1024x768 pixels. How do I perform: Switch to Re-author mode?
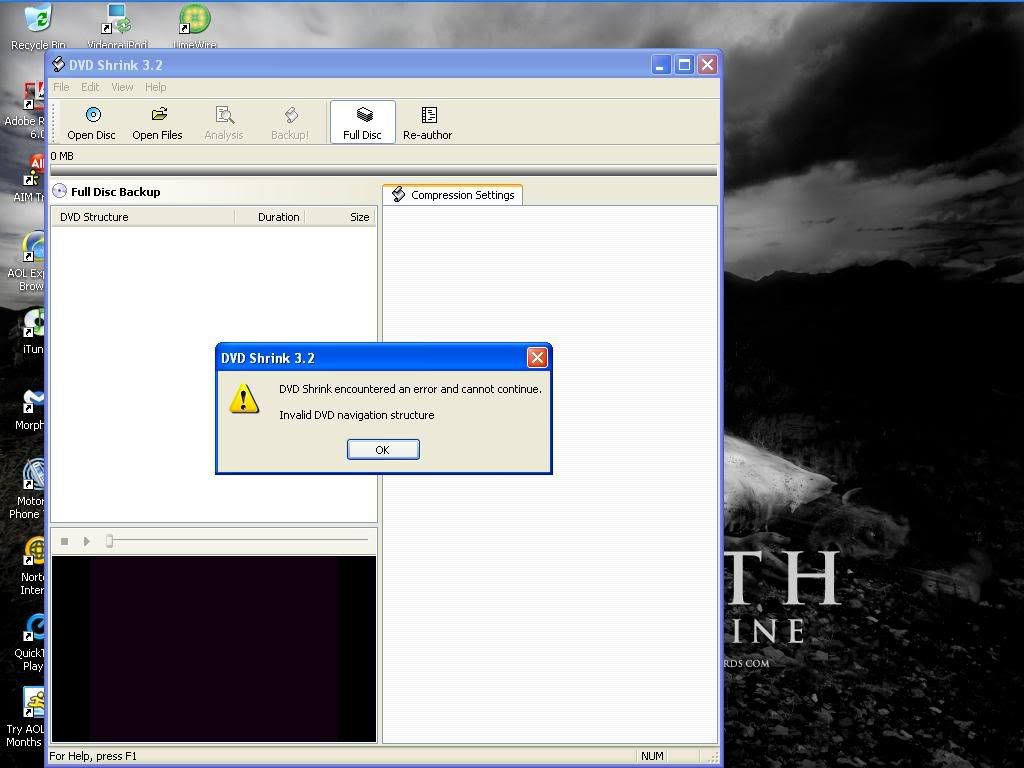pyautogui.click(x=428, y=123)
